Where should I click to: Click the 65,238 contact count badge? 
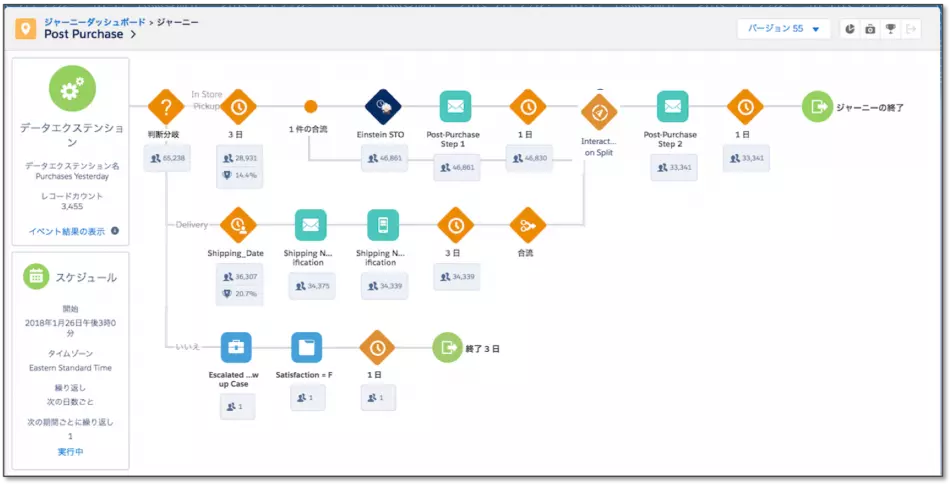167,158
